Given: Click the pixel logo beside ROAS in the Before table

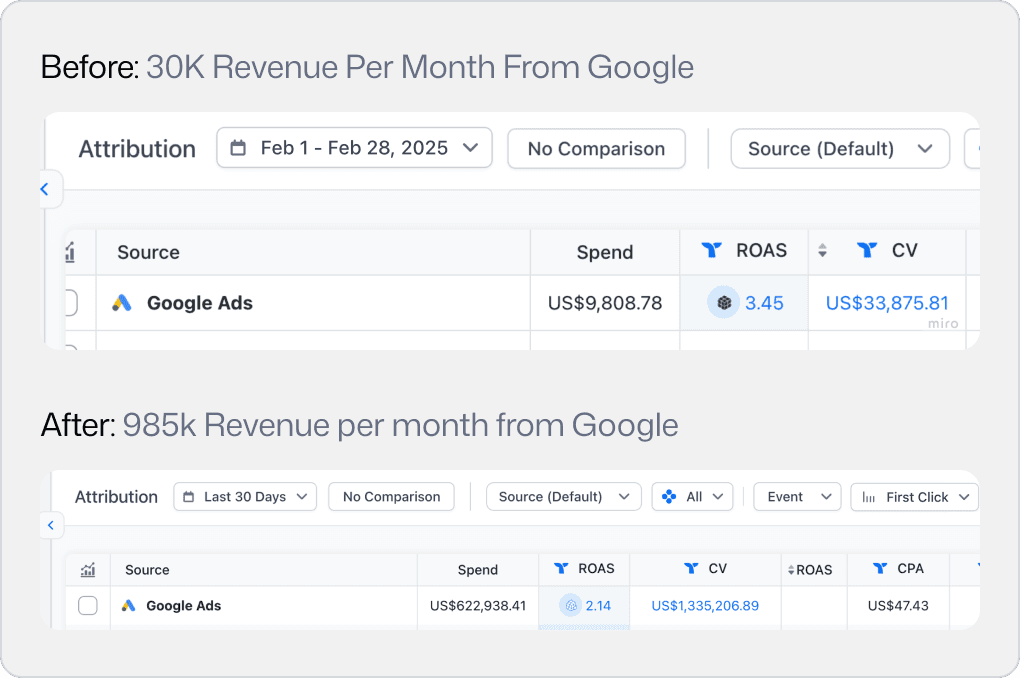Looking at the screenshot, I should (x=712, y=250).
